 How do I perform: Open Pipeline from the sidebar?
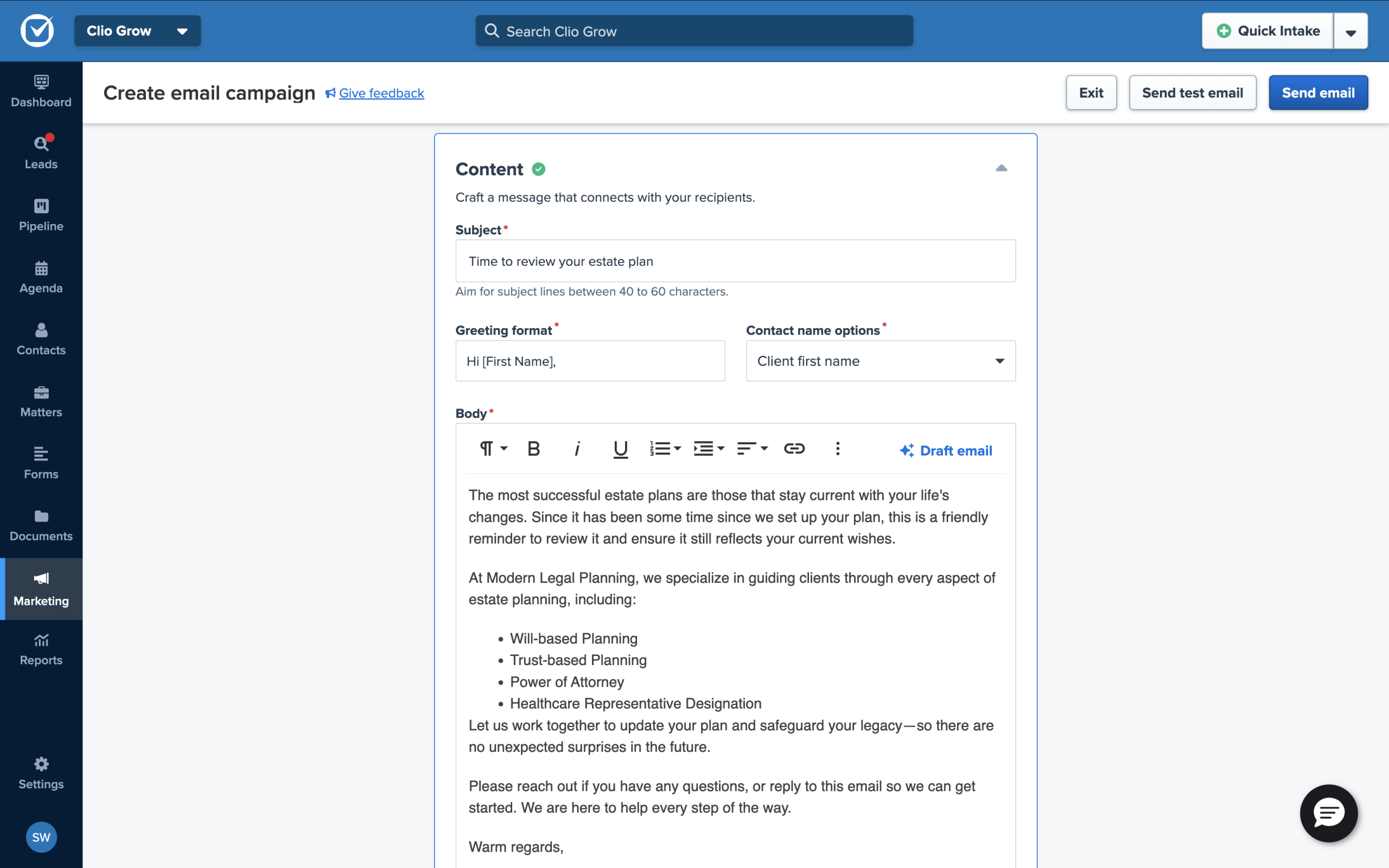pos(41,214)
